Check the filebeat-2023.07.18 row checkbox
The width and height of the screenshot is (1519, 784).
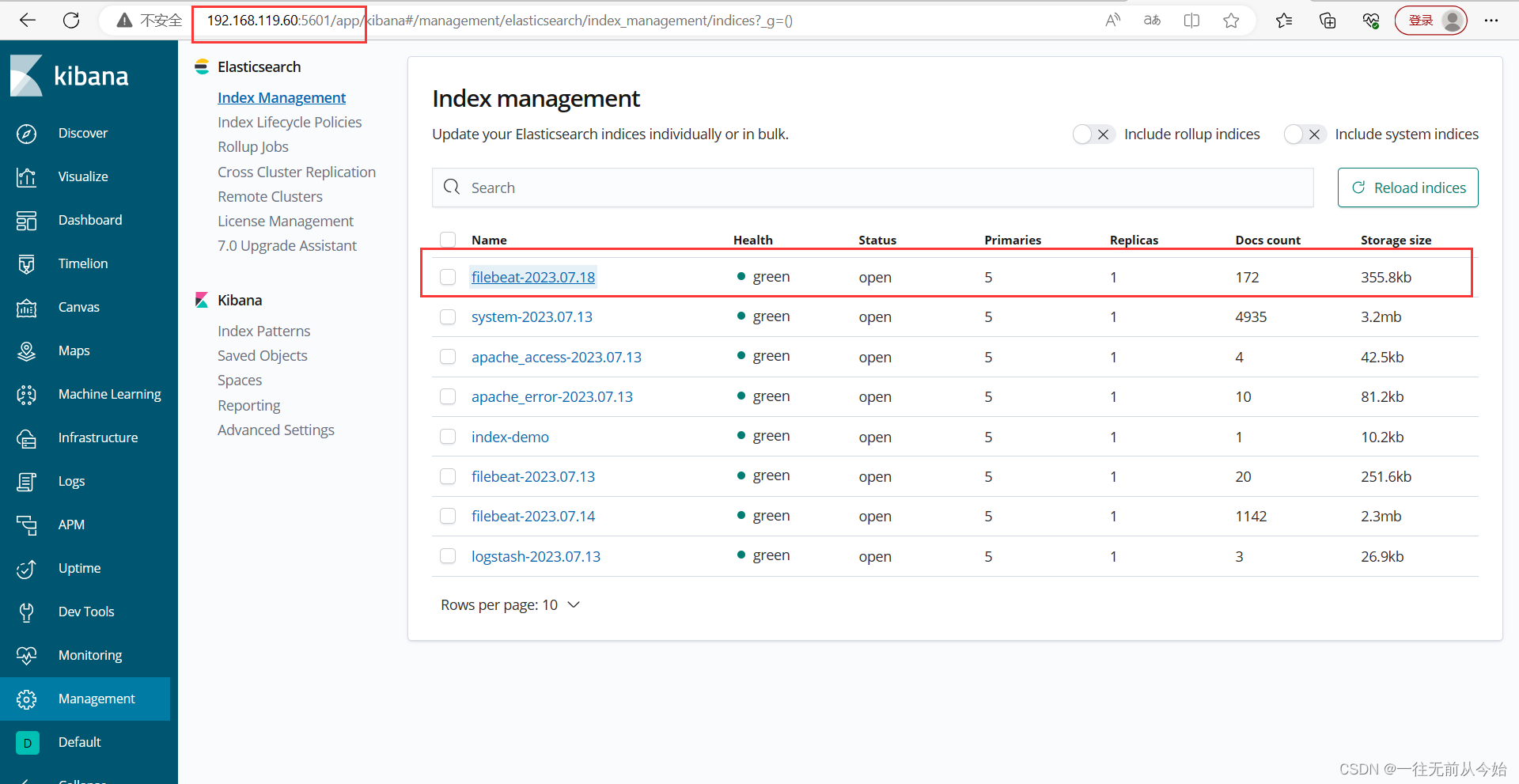(448, 277)
